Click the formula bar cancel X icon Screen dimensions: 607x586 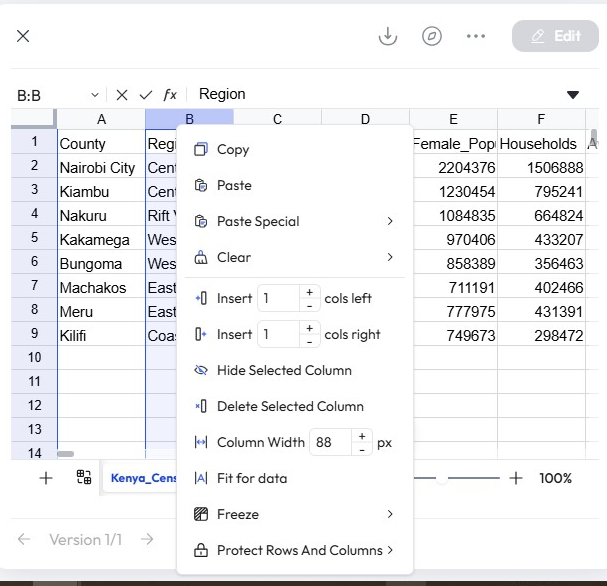click(121, 95)
